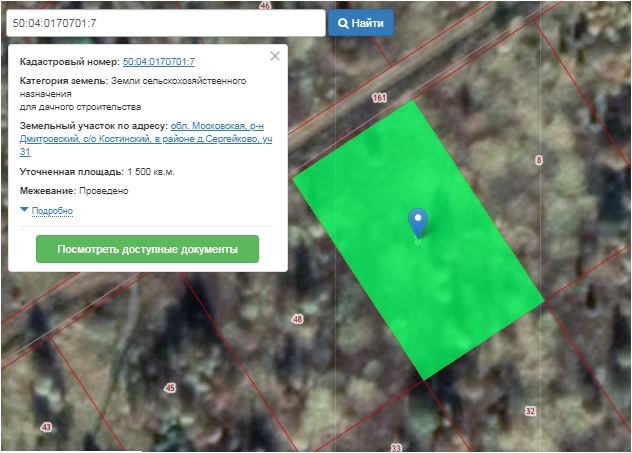Click parcel label 45 on map
This screenshot has height=453, width=632.
pyautogui.click(x=170, y=387)
